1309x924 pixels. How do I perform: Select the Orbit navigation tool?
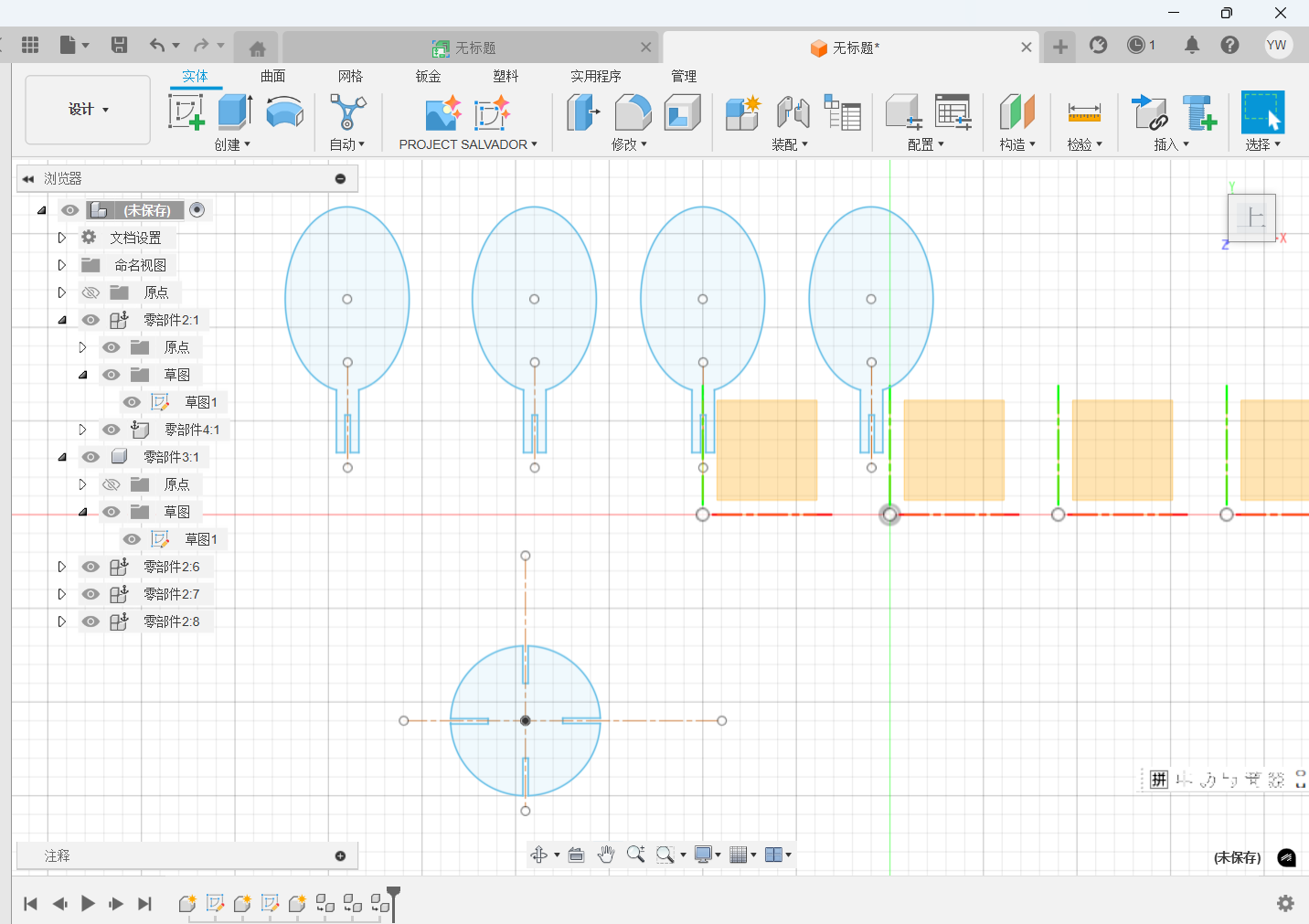tap(538, 855)
